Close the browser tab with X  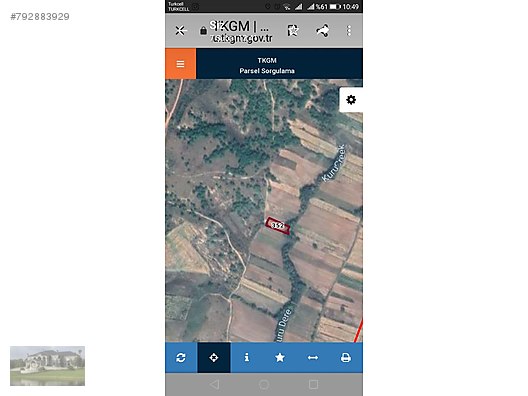181,31
